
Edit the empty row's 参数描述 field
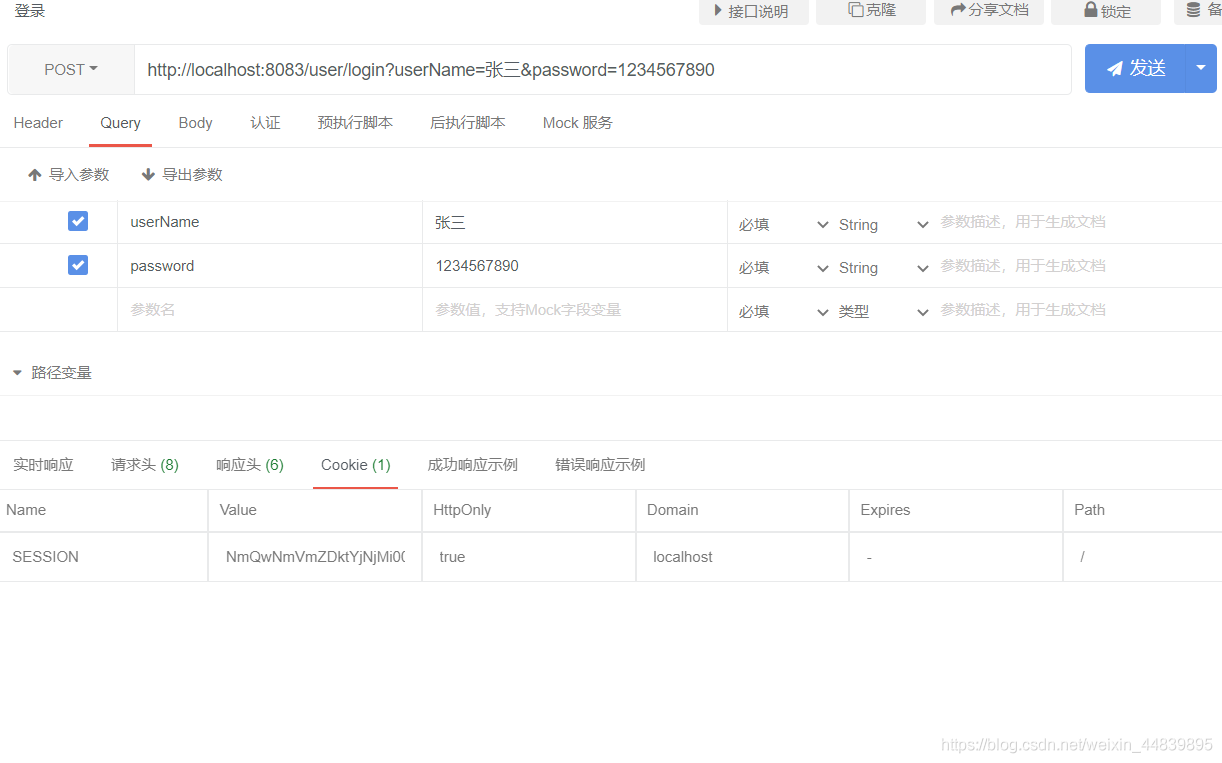1078,310
